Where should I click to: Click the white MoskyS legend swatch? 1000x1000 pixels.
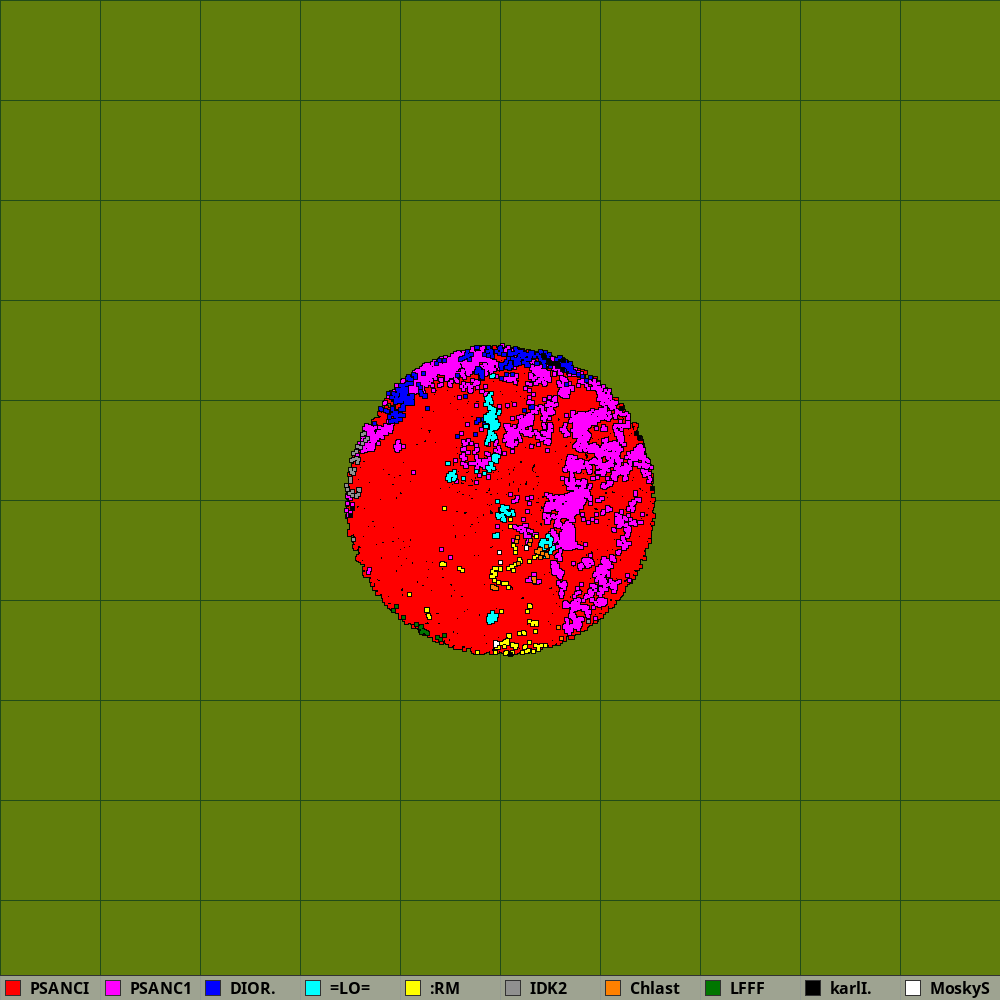tap(913, 988)
